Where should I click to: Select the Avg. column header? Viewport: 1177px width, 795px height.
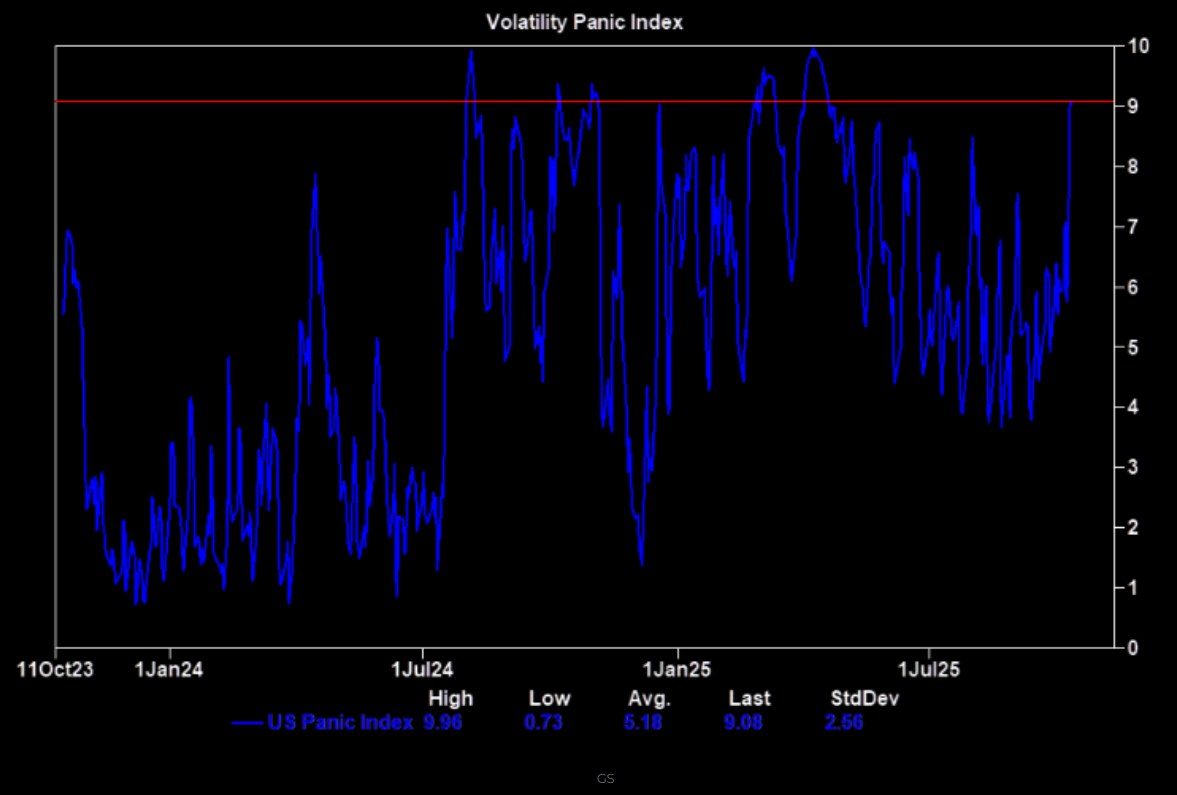pyautogui.click(x=648, y=698)
